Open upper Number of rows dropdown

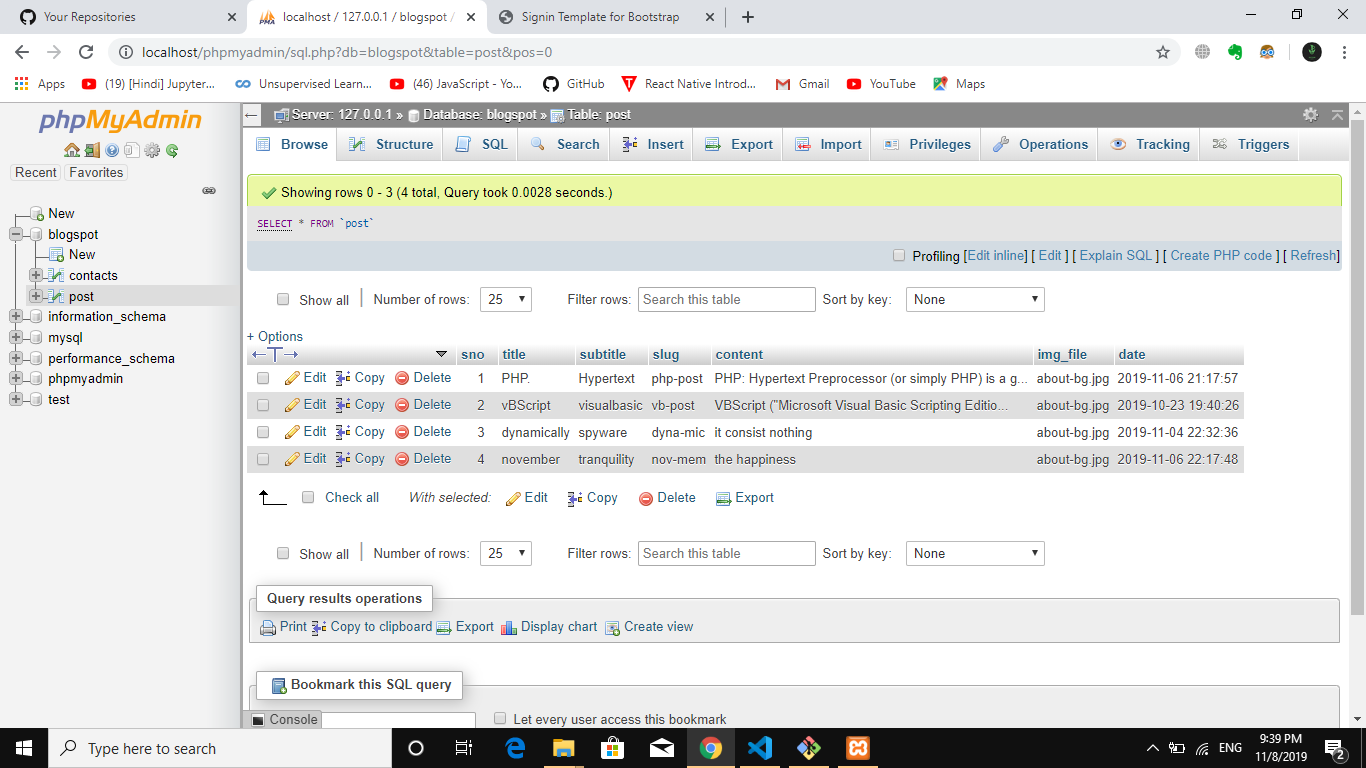506,299
